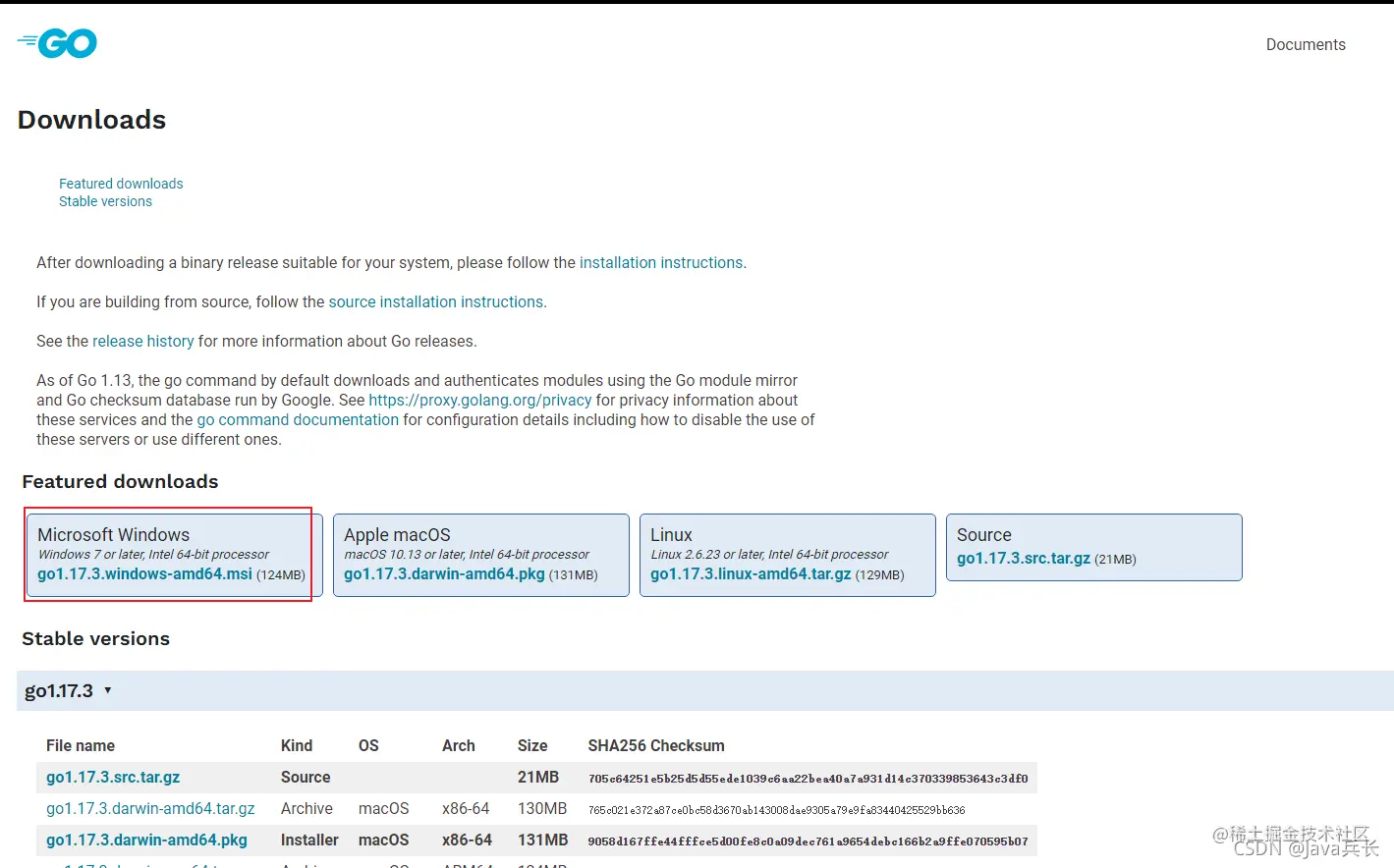1394x868 pixels.
Task: Select the '131MB' size cell in table
Action: pyautogui.click(x=543, y=840)
